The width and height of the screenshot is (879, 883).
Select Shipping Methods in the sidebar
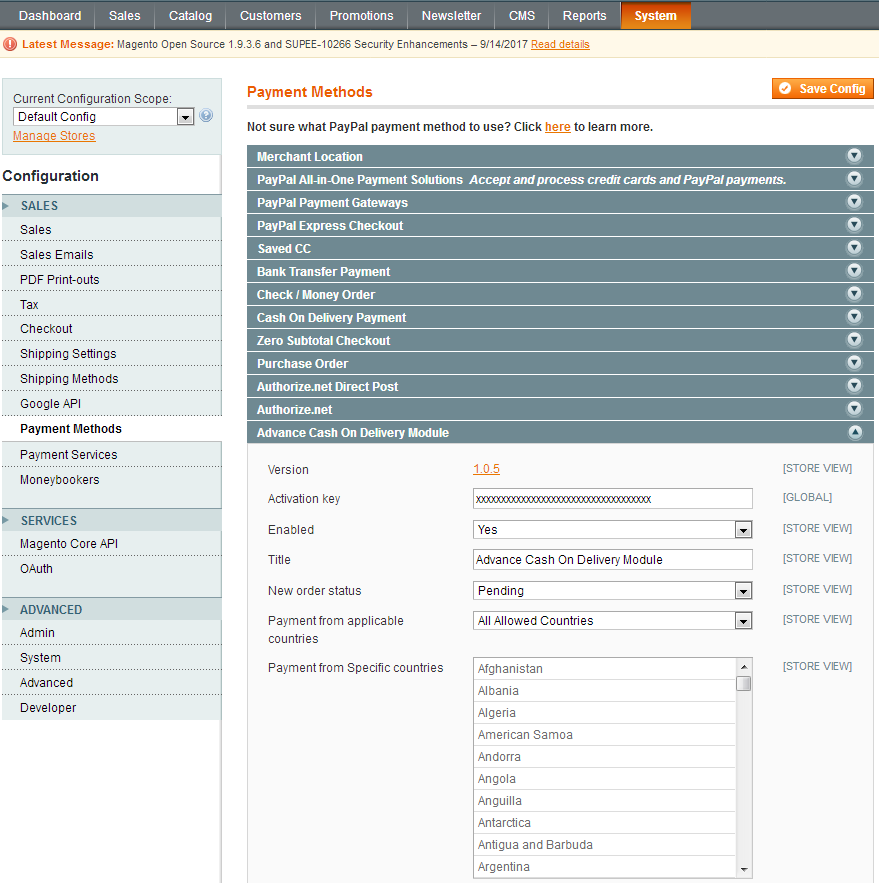pos(69,379)
